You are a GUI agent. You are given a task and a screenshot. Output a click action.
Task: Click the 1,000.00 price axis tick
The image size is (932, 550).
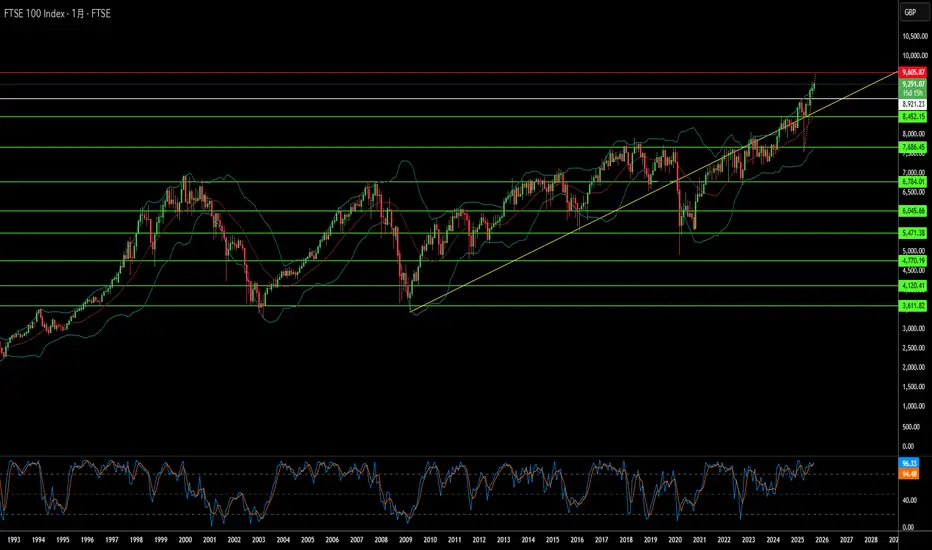[915, 407]
